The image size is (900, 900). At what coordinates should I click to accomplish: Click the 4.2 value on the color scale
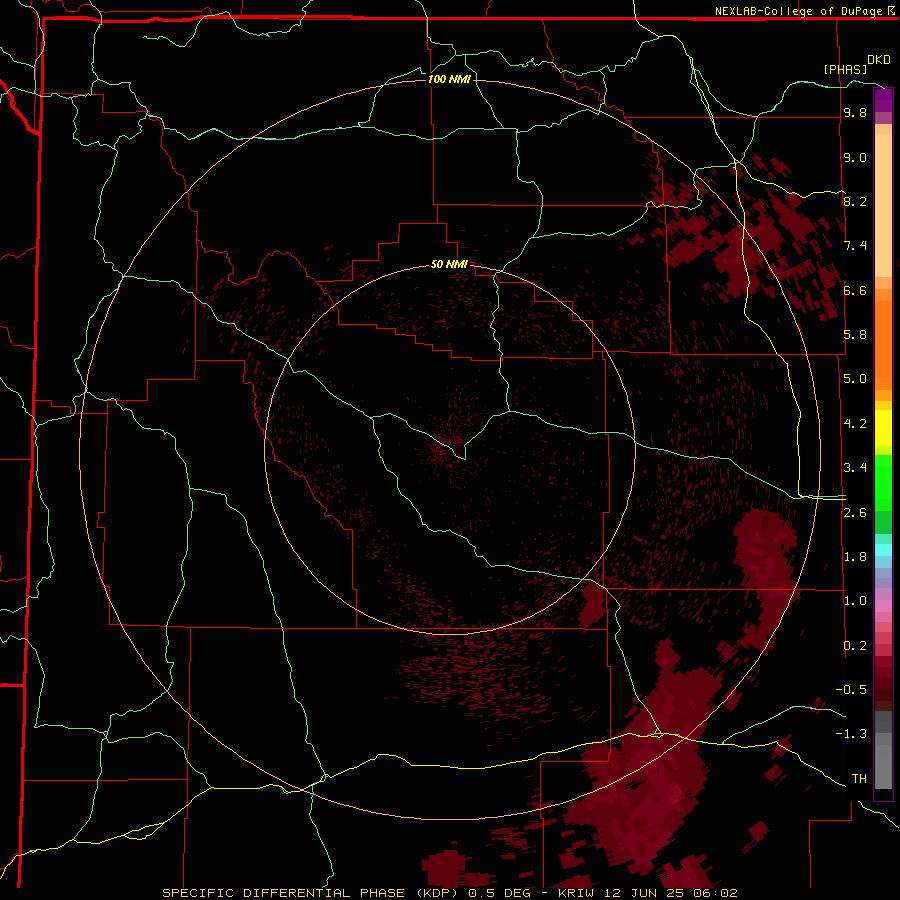coord(855,424)
